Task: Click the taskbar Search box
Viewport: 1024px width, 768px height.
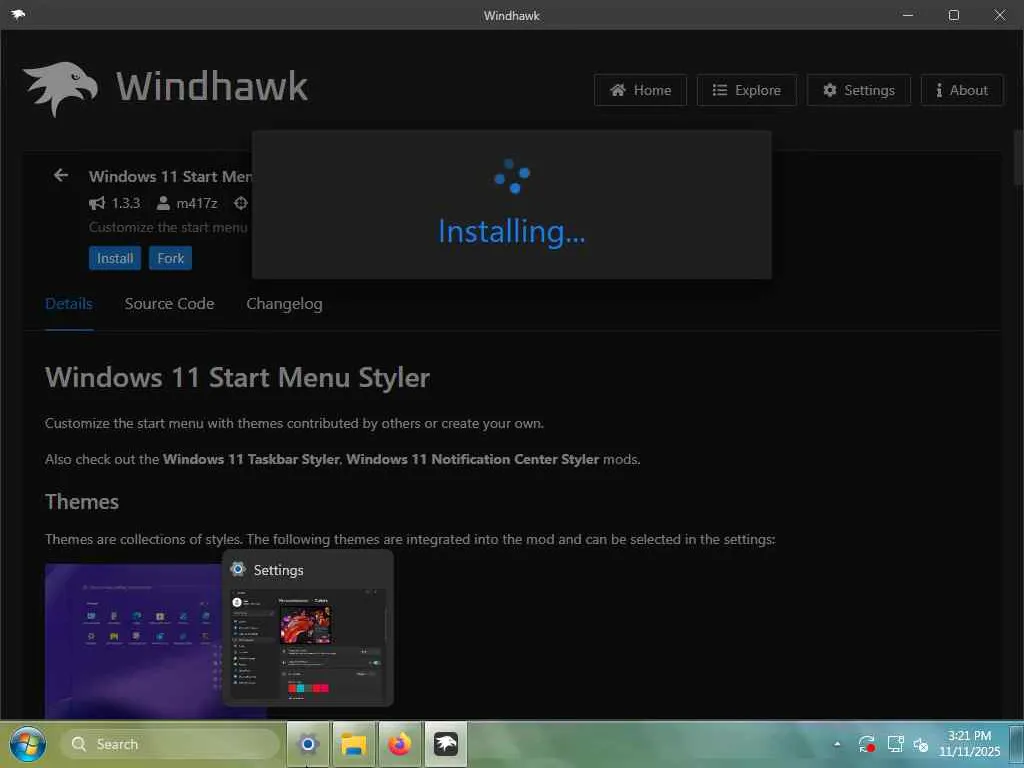Action: (x=170, y=744)
